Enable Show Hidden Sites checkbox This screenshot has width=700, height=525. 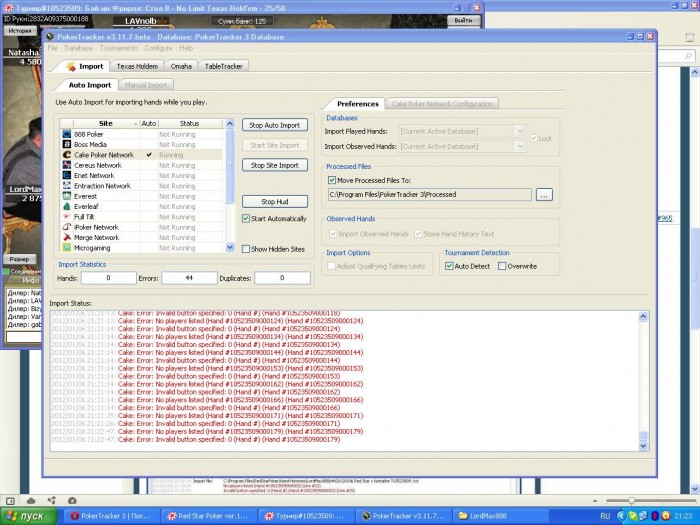tap(246, 249)
